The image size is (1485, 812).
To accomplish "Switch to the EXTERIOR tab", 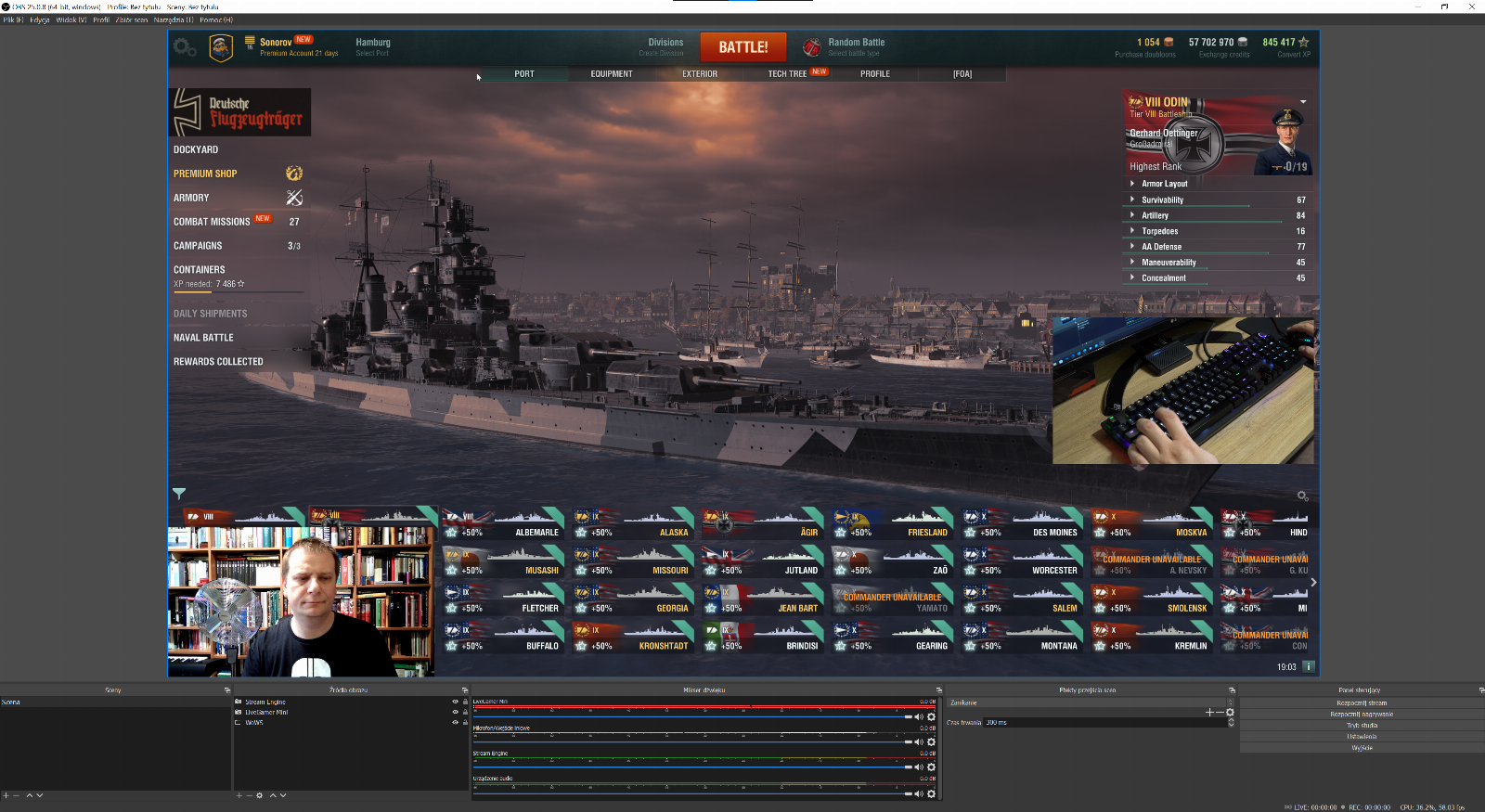I will (x=700, y=73).
